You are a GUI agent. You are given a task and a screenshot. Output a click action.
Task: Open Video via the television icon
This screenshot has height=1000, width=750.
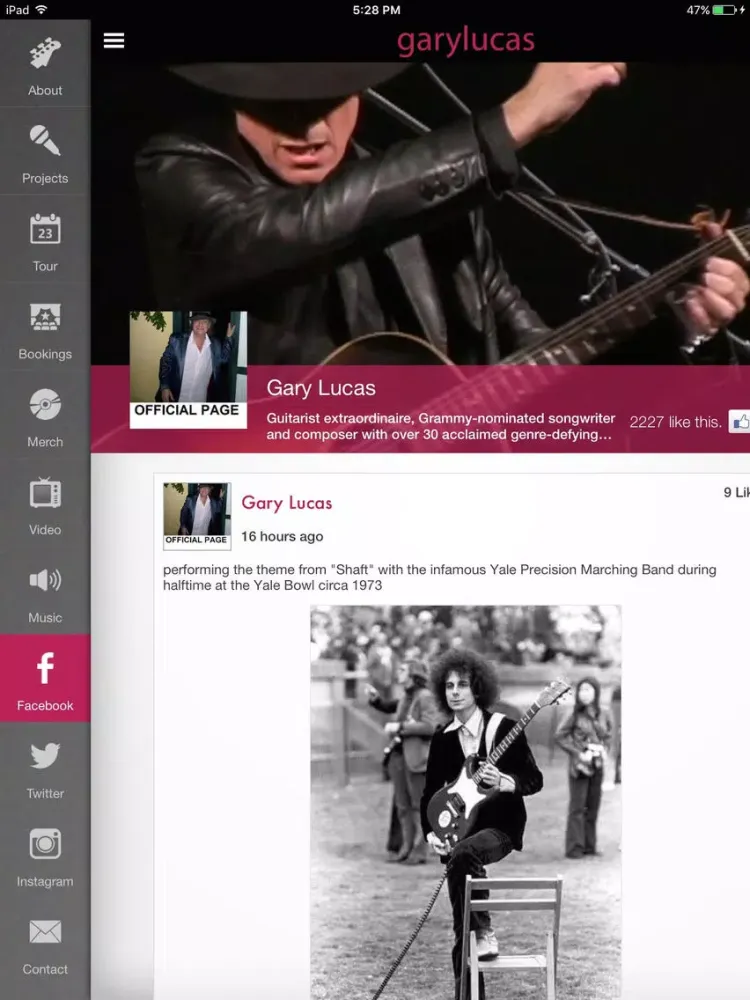(x=45, y=492)
